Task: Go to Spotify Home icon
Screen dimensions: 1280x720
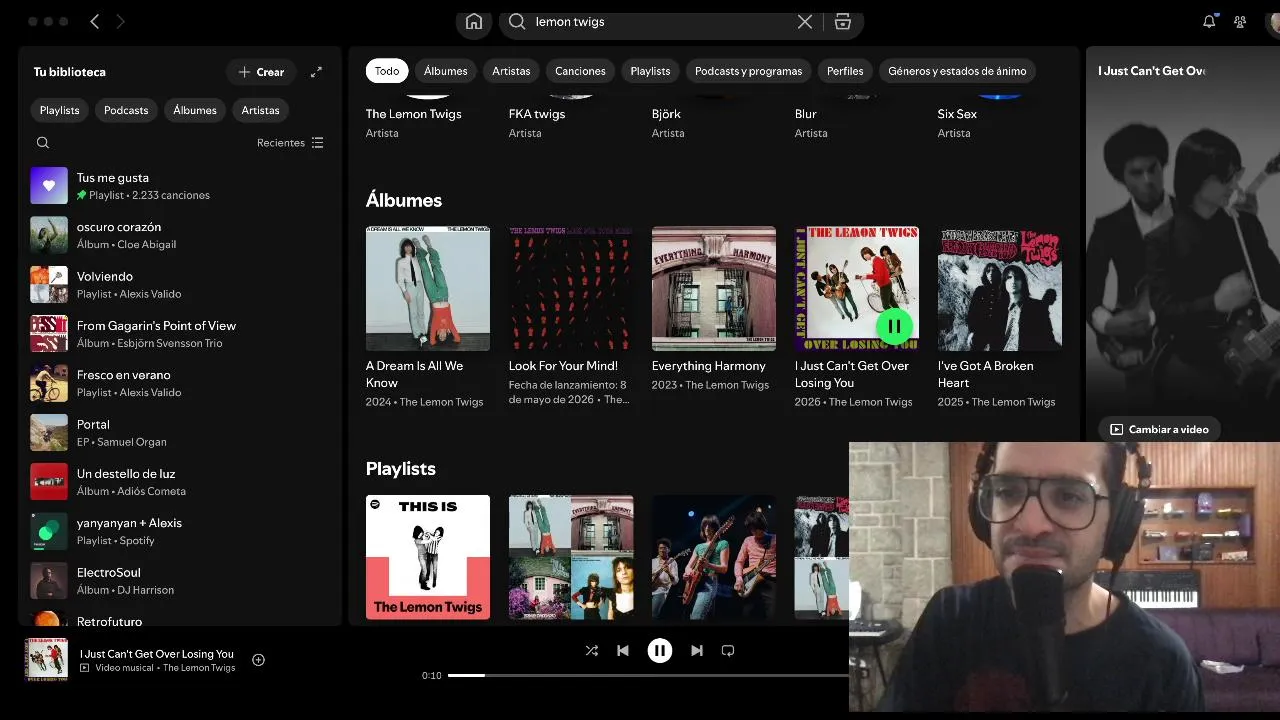Action: click(x=474, y=22)
